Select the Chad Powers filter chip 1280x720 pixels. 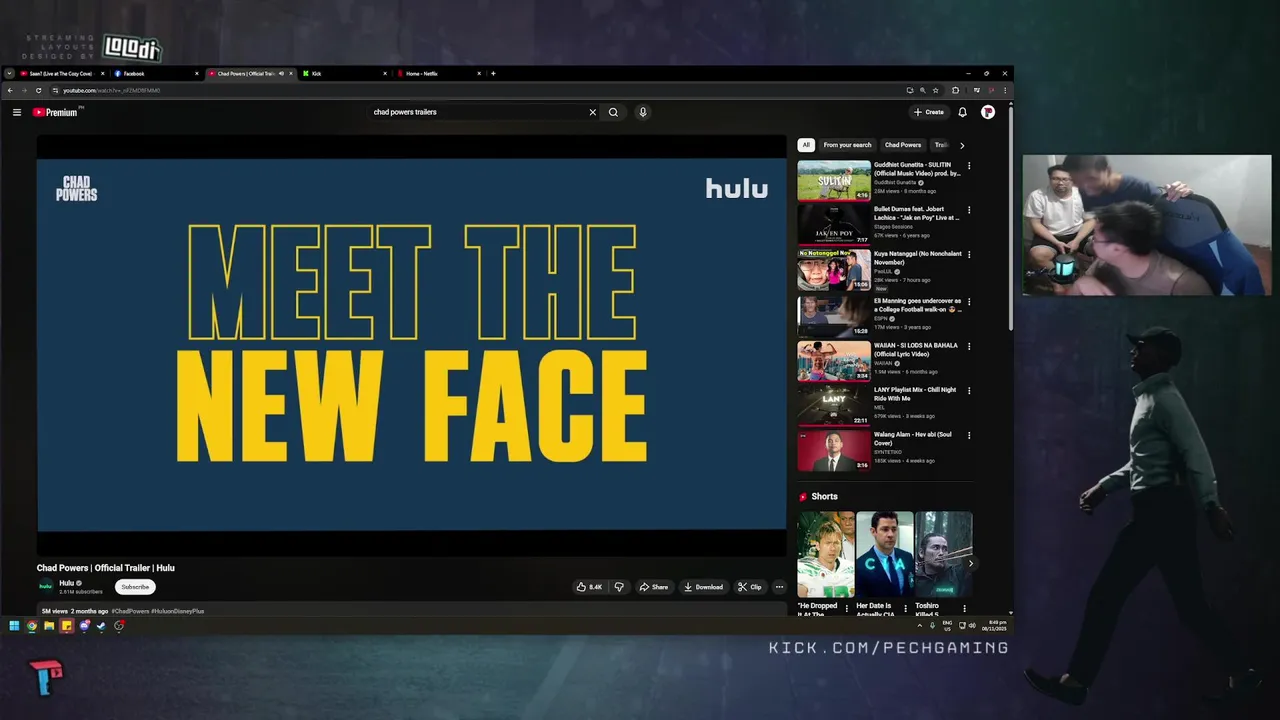click(903, 145)
